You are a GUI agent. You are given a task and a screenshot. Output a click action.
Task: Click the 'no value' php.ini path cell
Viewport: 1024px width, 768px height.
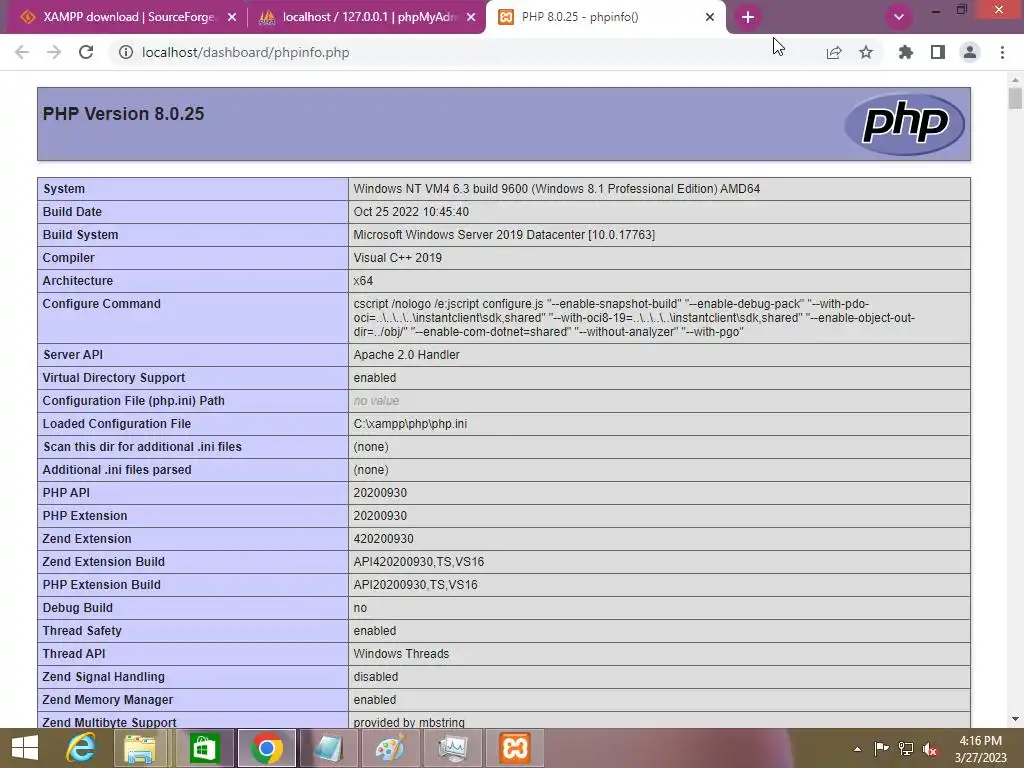tap(376, 401)
